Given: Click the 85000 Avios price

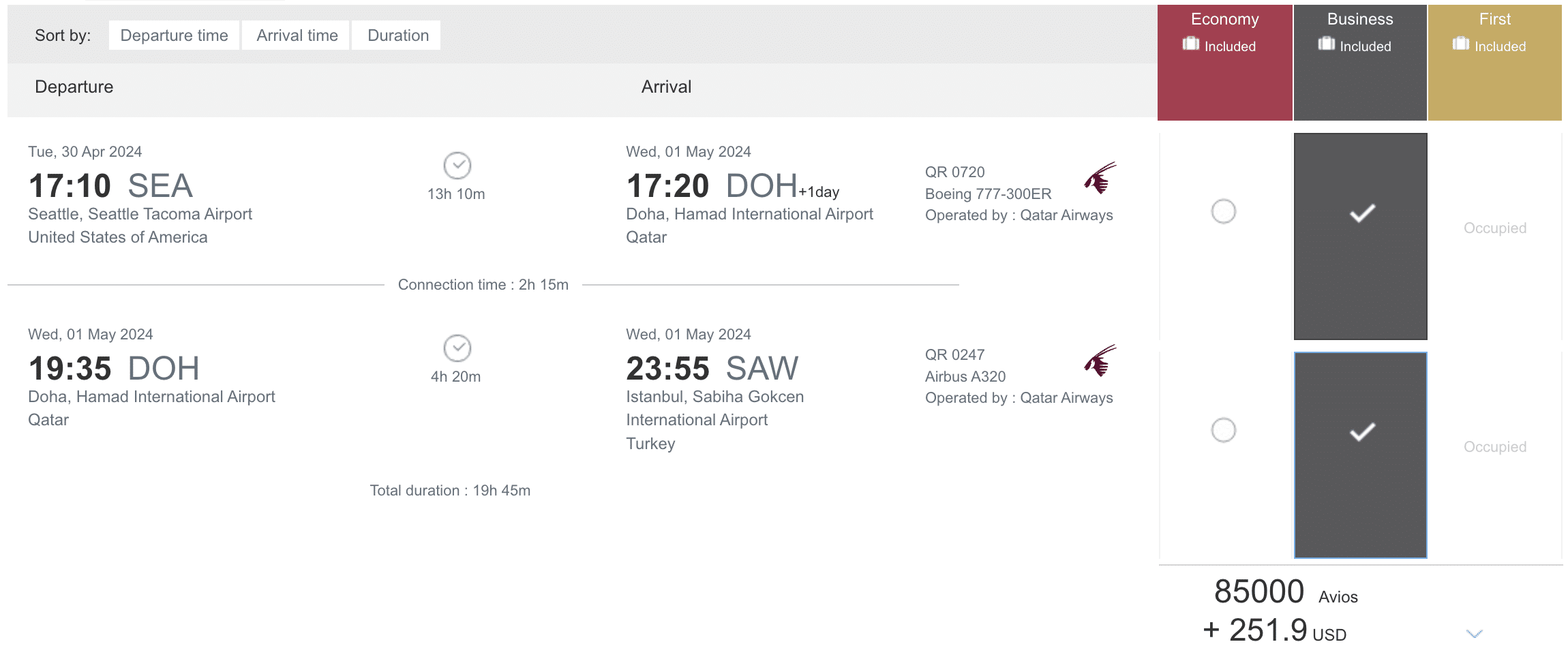Looking at the screenshot, I should (x=1259, y=592).
